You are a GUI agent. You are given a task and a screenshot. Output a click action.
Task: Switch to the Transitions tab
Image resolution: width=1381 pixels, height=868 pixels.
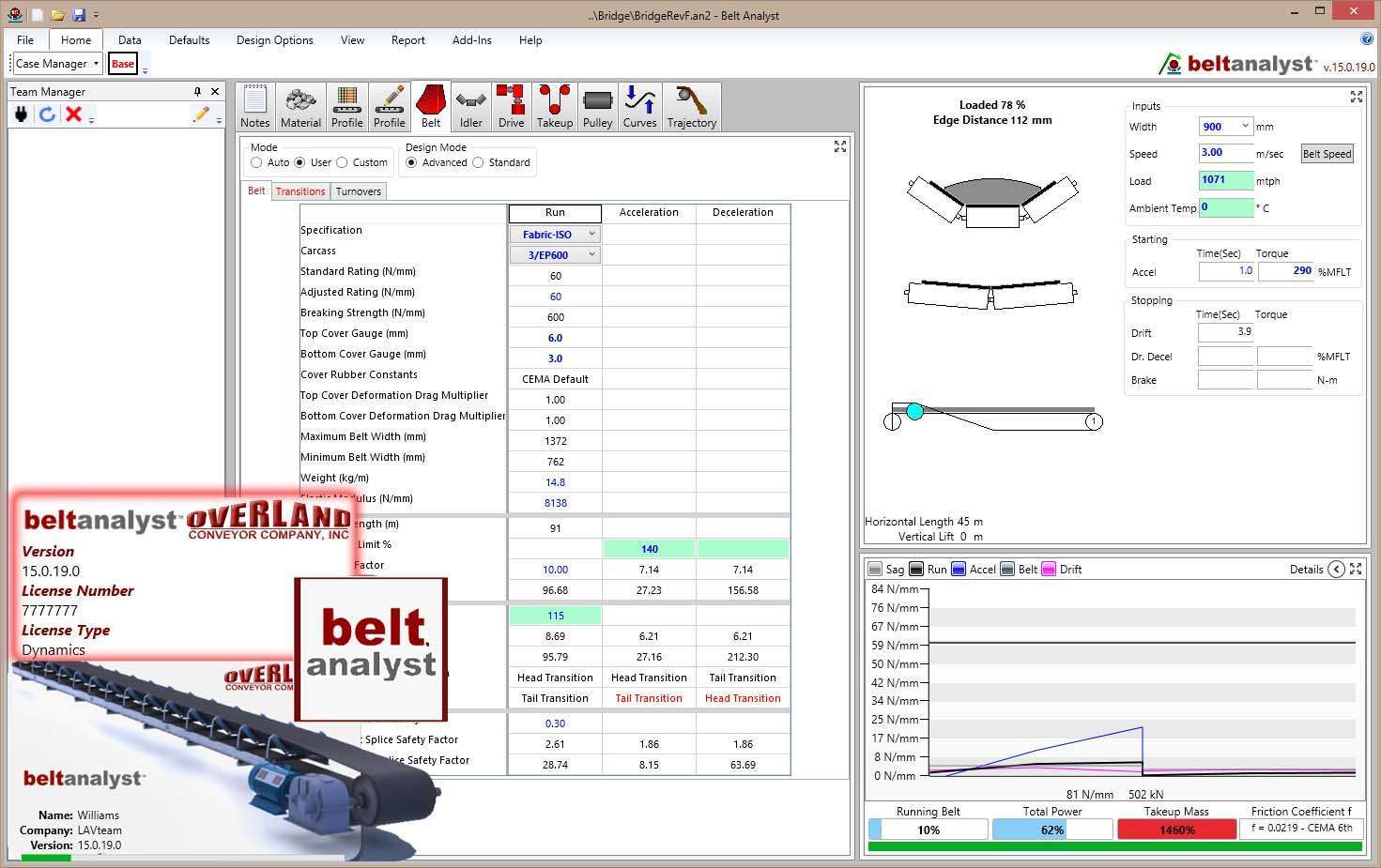tap(300, 190)
